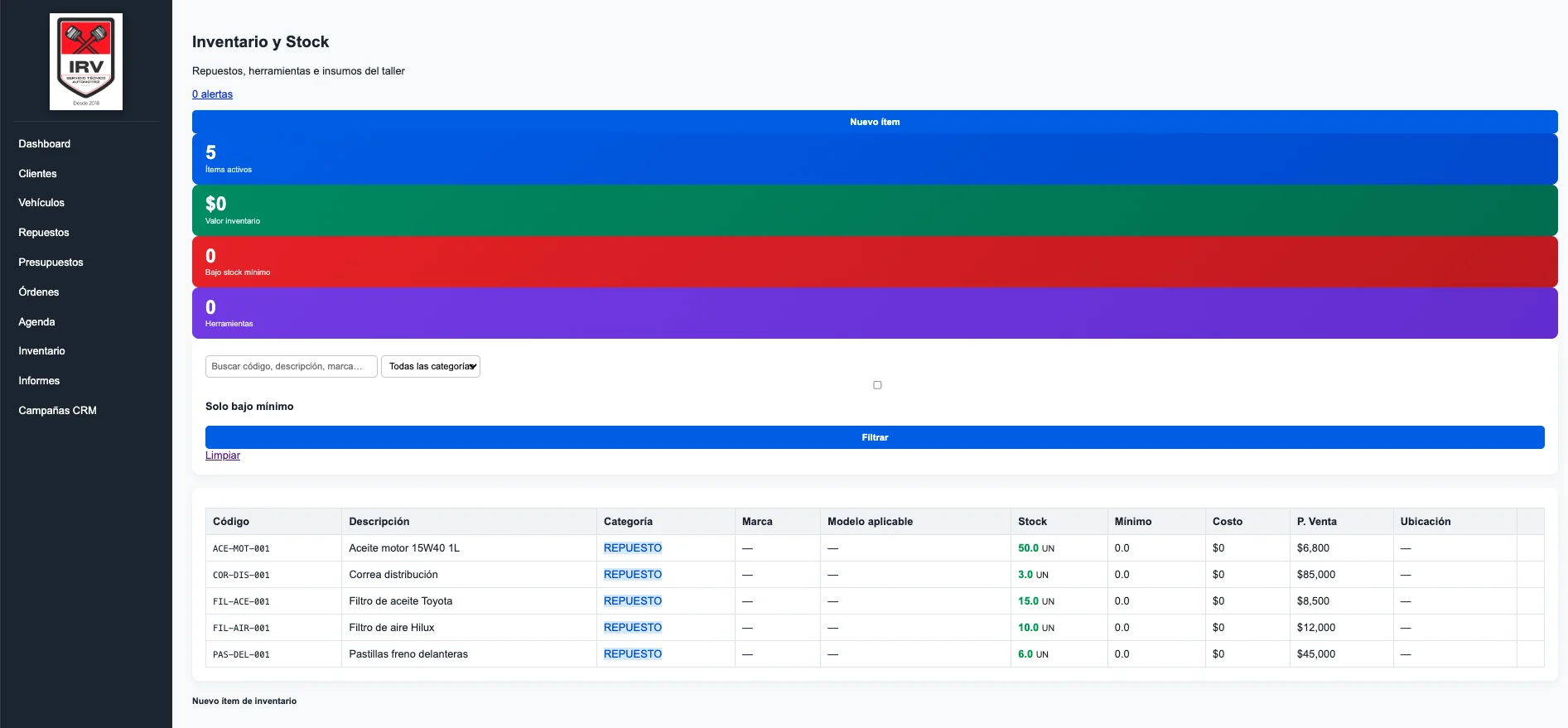Viewport: 1568px width, 728px height.
Task: Click the Filtrar button
Action: [875, 437]
